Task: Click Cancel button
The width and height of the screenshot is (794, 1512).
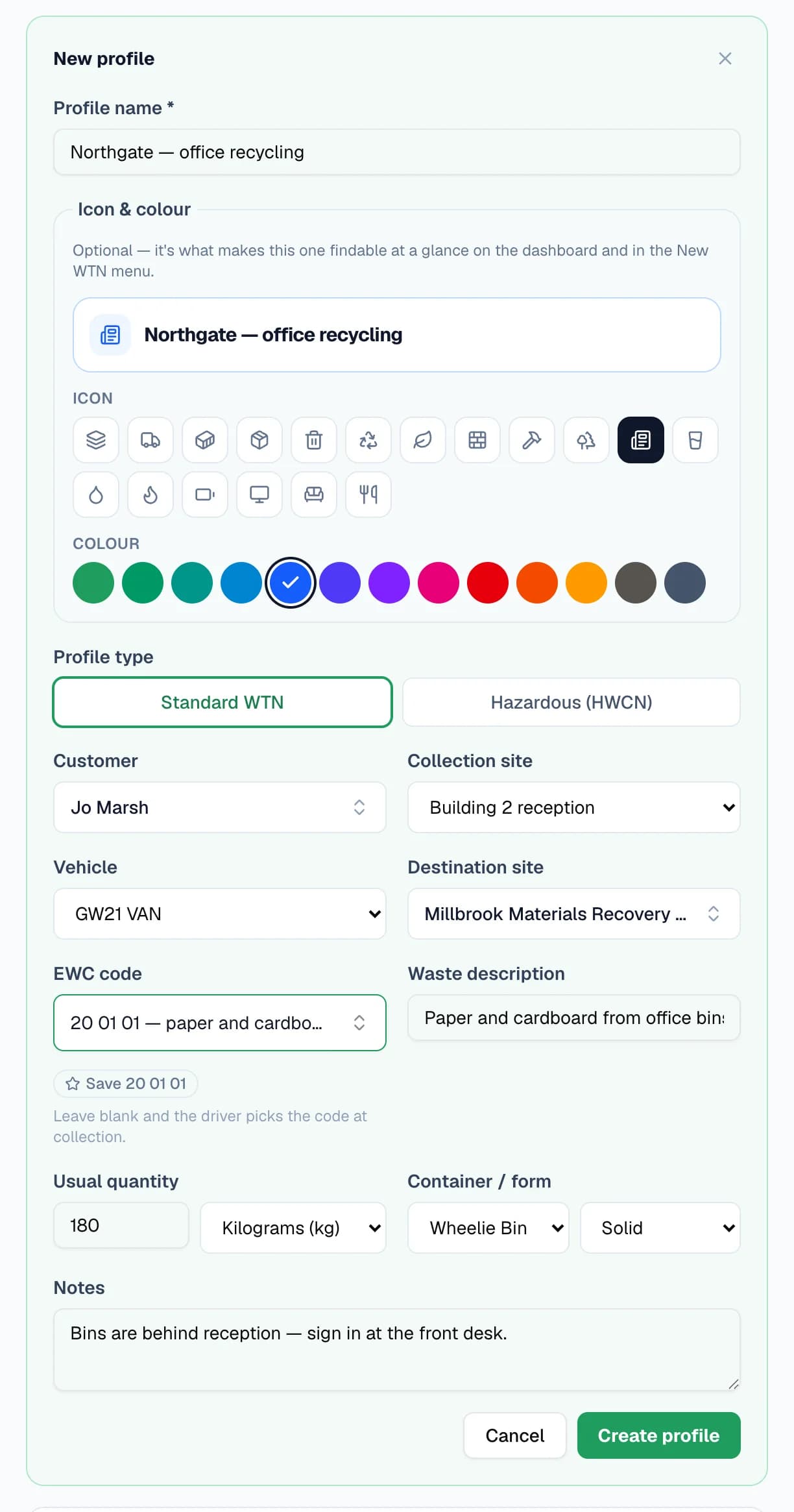Action: click(515, 1435)
